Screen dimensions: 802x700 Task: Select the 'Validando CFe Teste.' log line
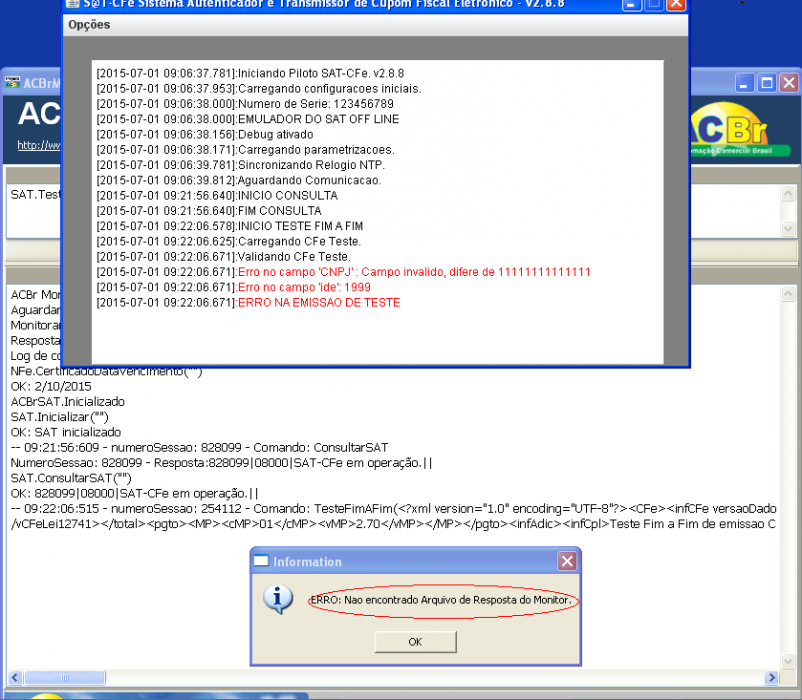click(x=224, y=257)
